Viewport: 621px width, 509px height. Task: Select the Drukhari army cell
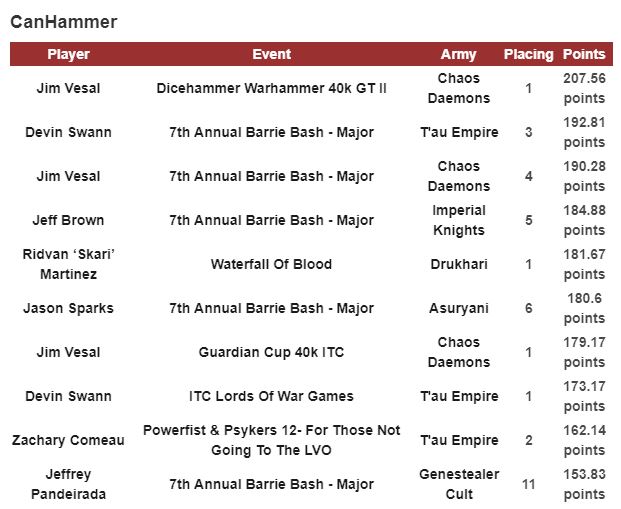[x=458, y=264]
